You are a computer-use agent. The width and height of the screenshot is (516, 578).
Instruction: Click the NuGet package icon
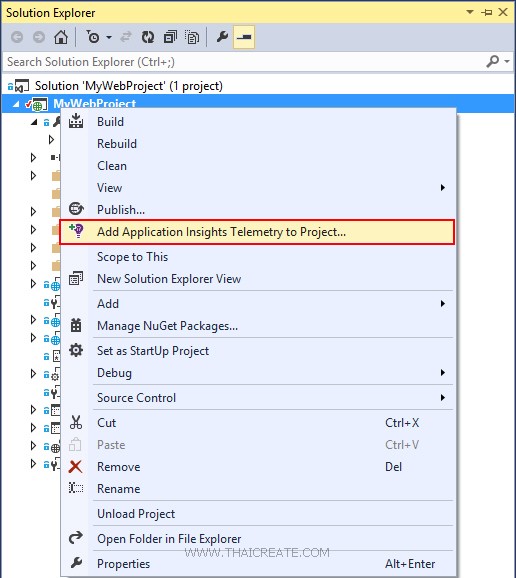[x=76, y=325]
